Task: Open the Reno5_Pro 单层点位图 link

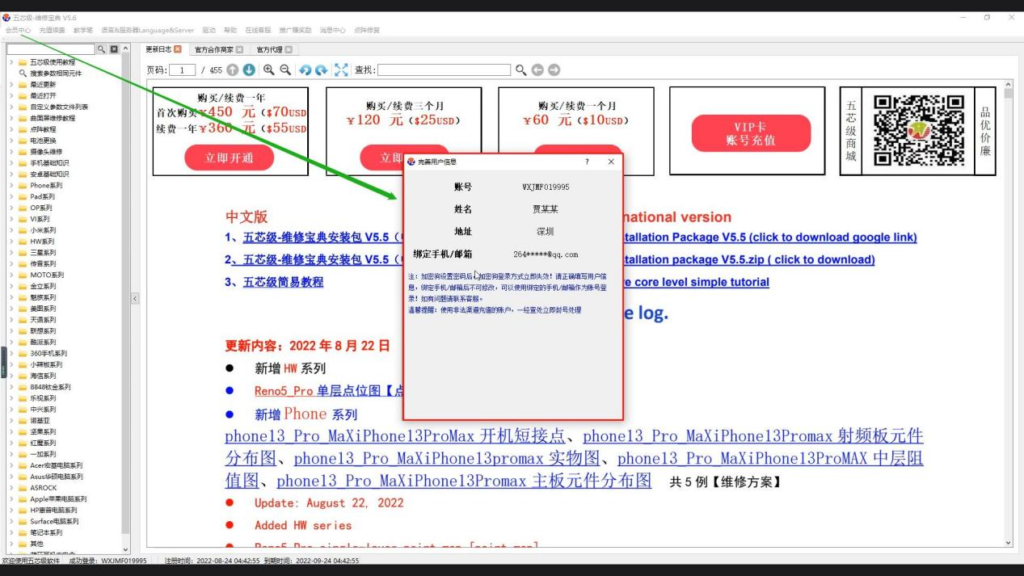Action: click(329, 391)
